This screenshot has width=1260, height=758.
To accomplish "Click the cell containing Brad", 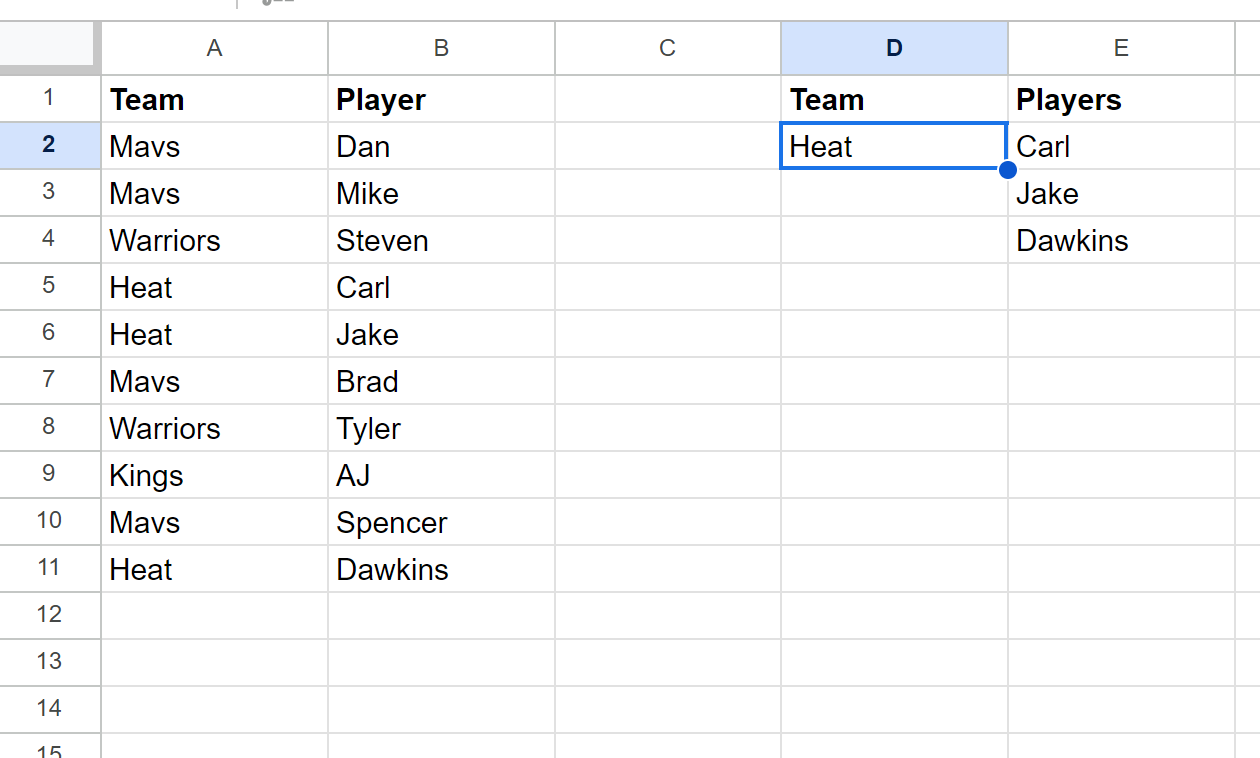I will coord(441,381).
